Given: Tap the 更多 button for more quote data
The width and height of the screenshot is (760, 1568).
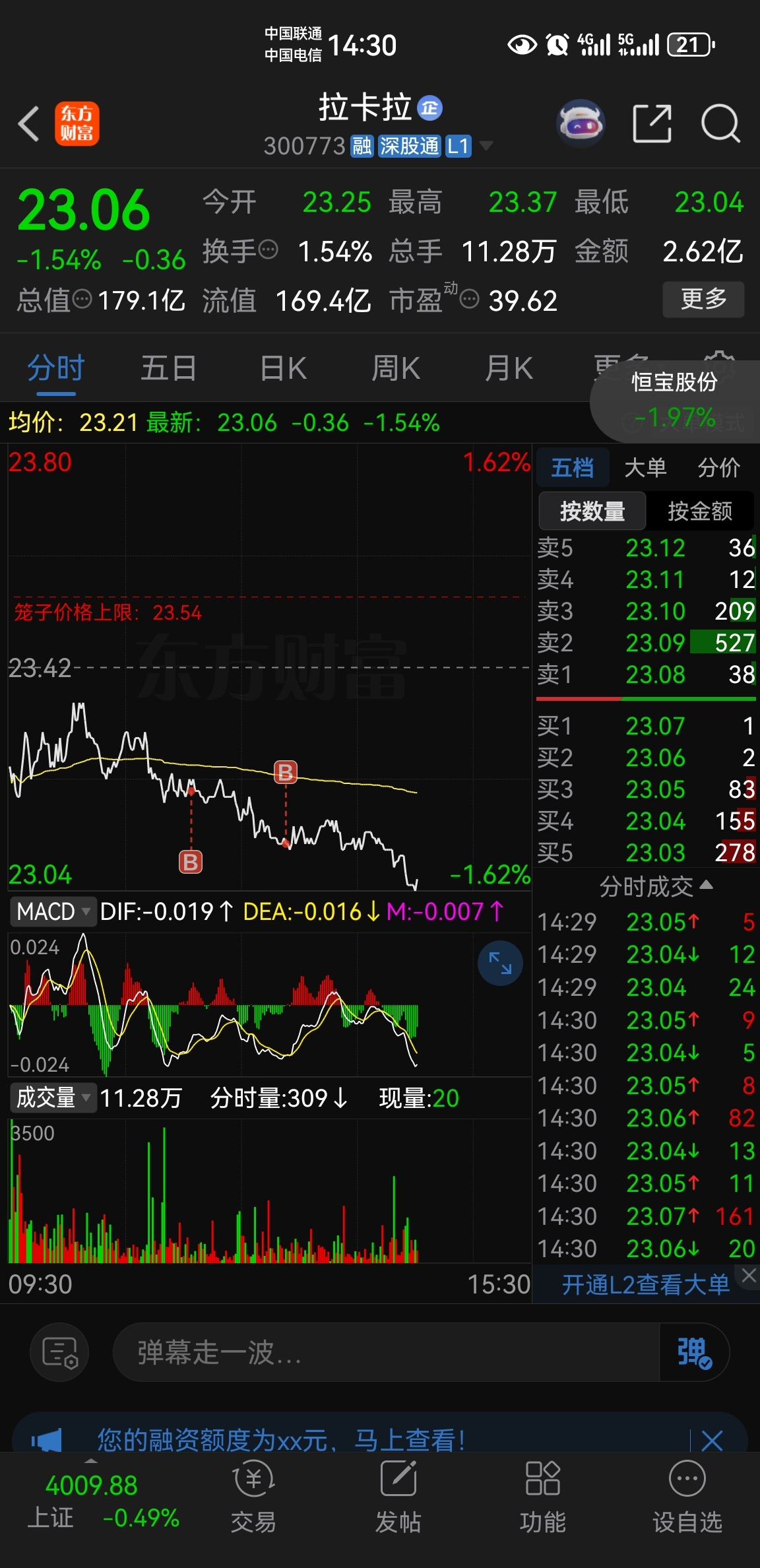Looking at the screenshot, I should click(703, 300).
